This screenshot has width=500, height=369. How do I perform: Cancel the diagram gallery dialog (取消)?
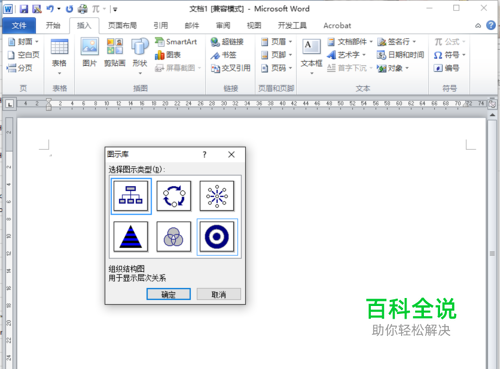click(x=219, y=294)
